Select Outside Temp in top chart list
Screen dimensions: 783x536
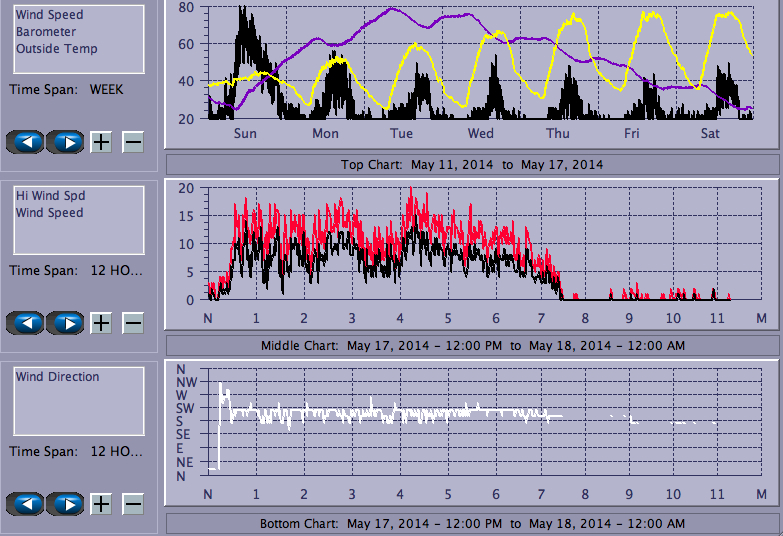(56, 49)
